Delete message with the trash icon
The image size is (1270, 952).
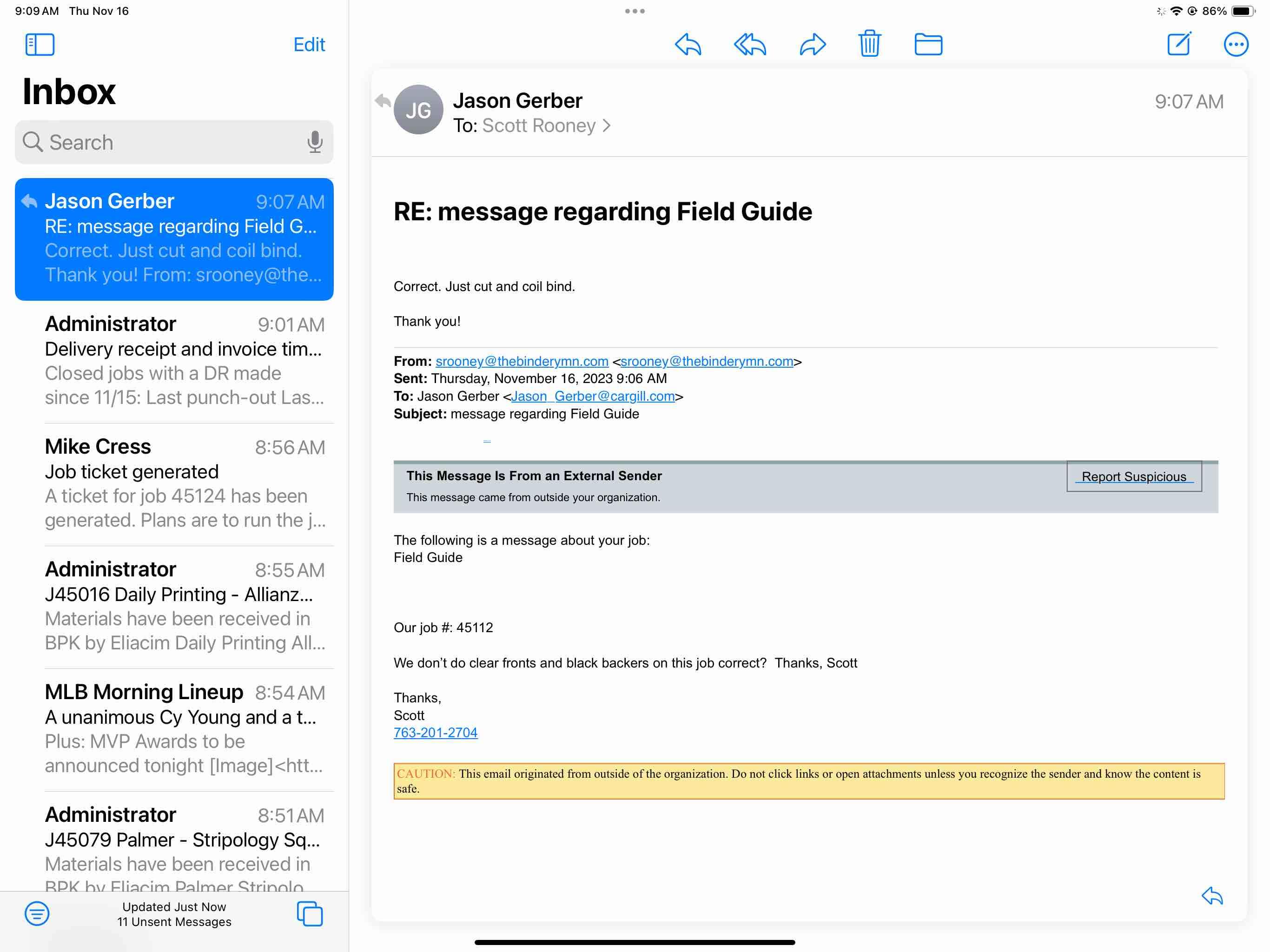869,44
